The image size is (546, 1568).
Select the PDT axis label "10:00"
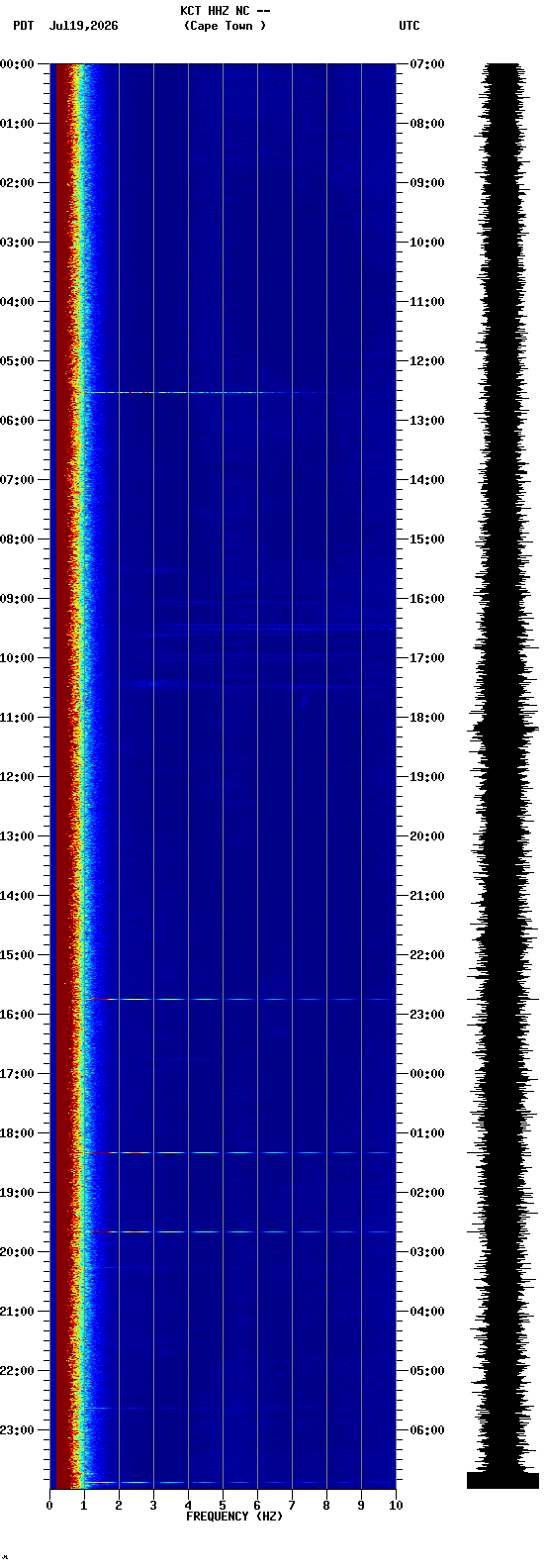coord(17,658)
